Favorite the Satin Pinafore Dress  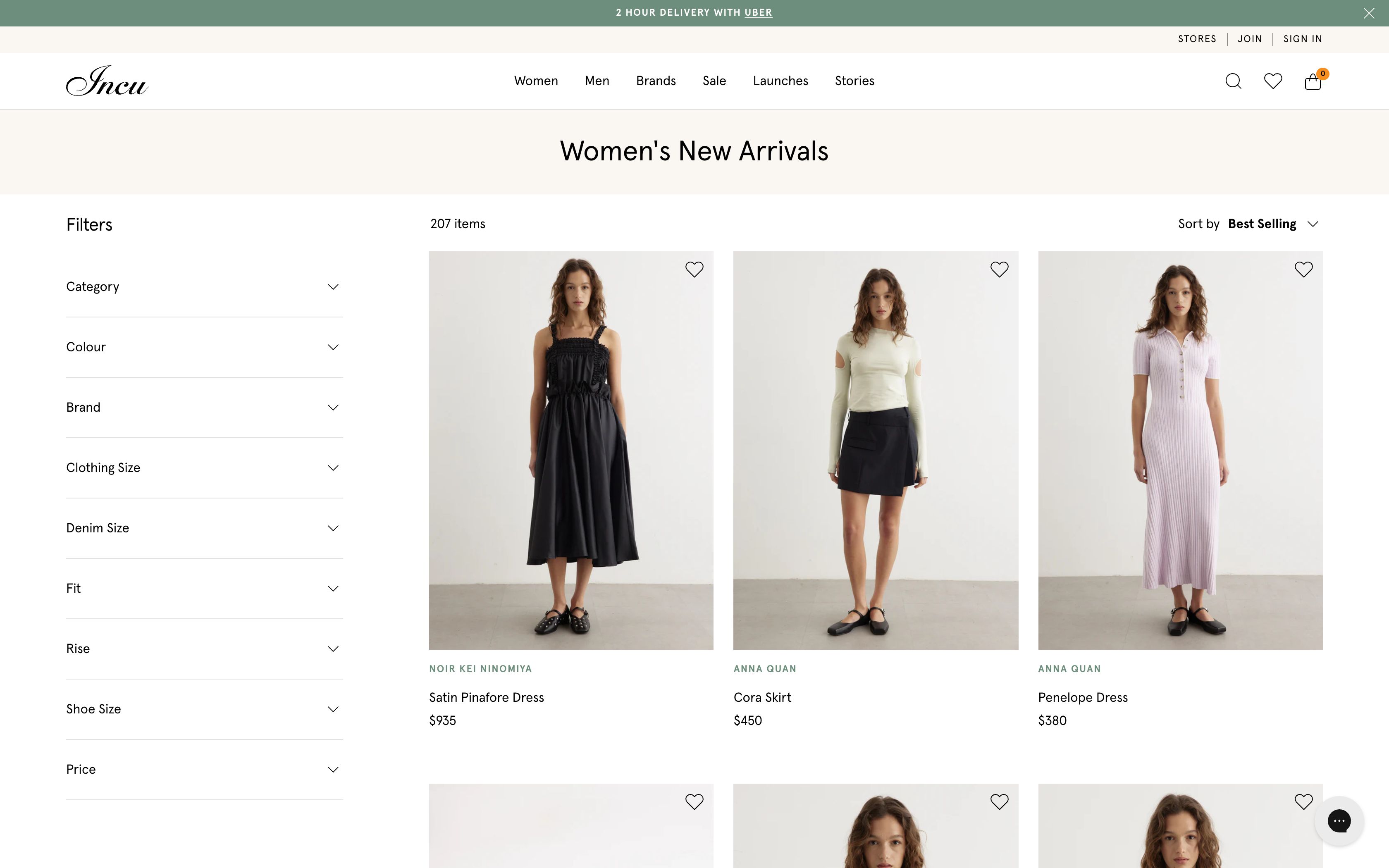[x=694, y=269]
